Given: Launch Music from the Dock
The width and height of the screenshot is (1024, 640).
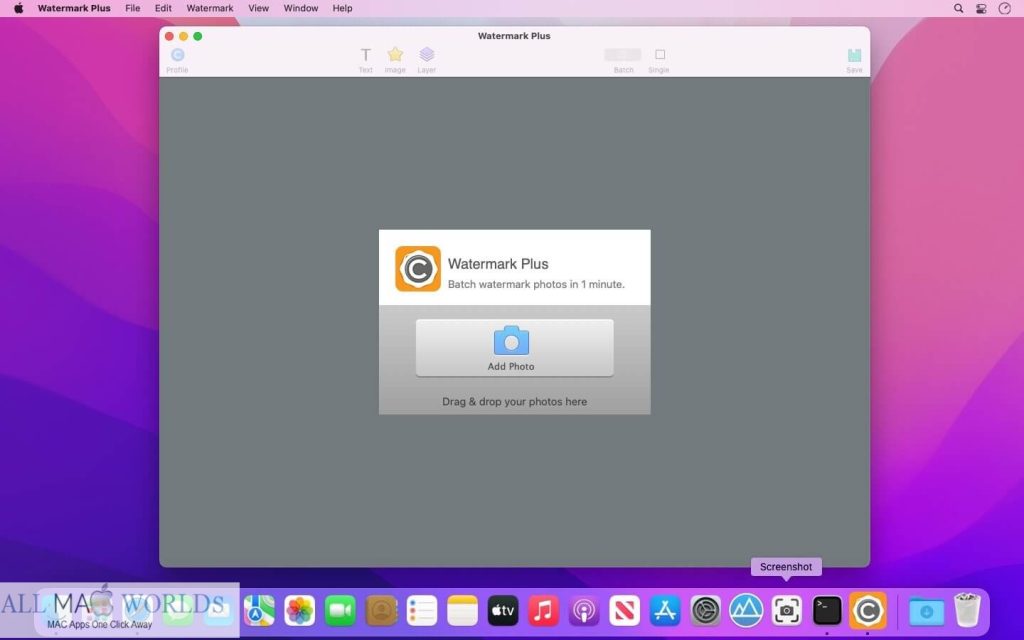Looking at the screenshot, I should pos(543,611).
